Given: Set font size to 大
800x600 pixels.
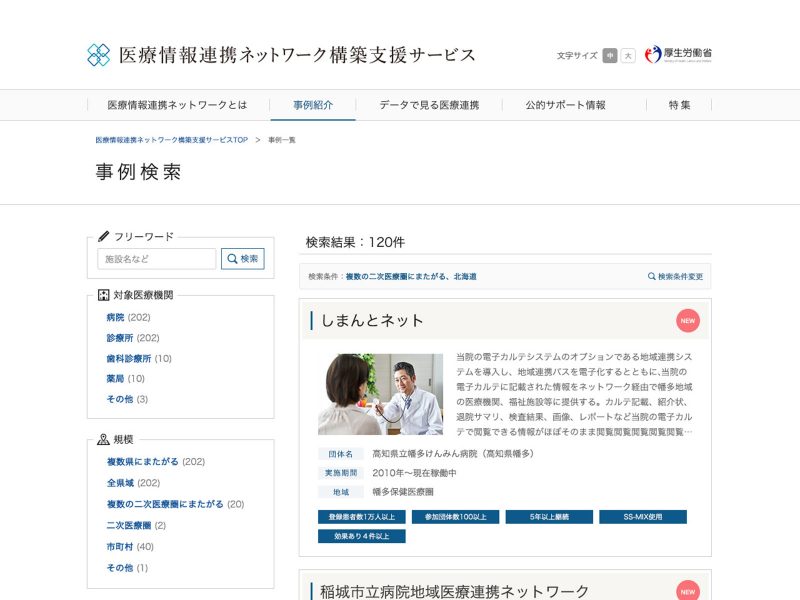Looking at the screenshot, I should 628,56.
